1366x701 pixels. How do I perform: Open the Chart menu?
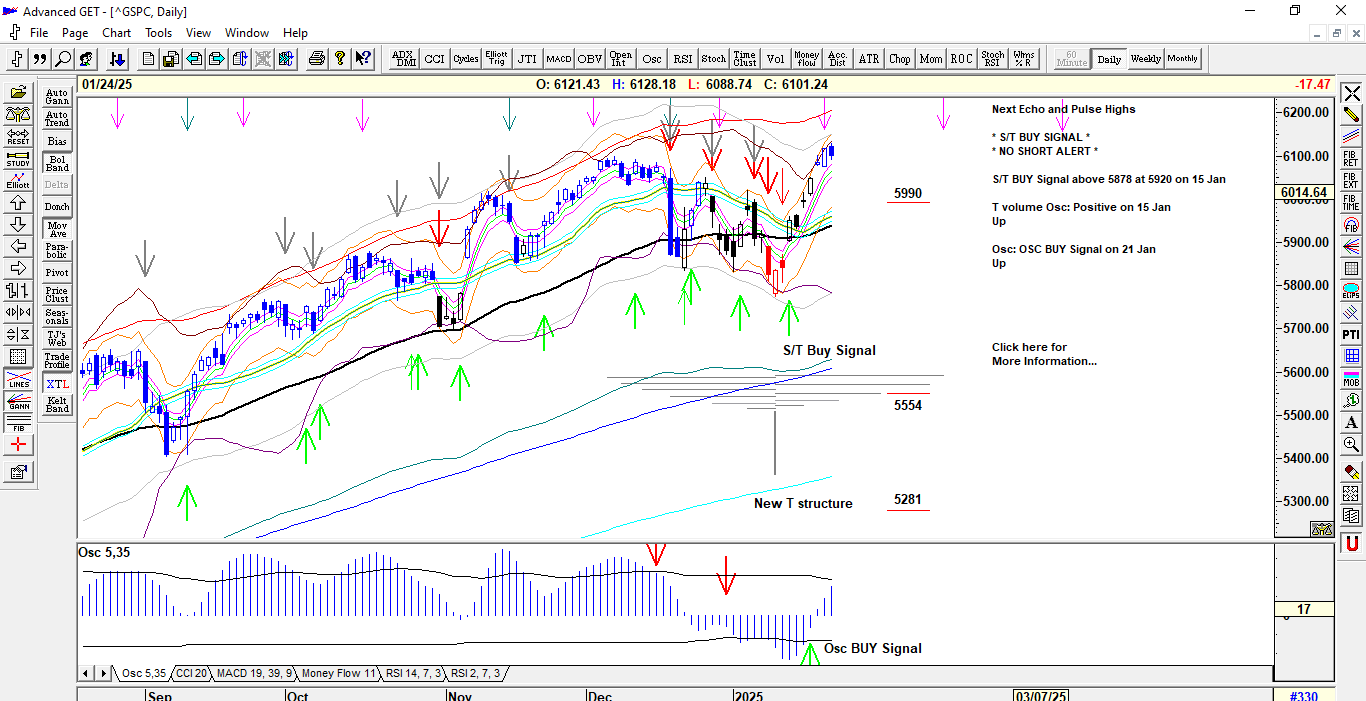pos(117,33)
